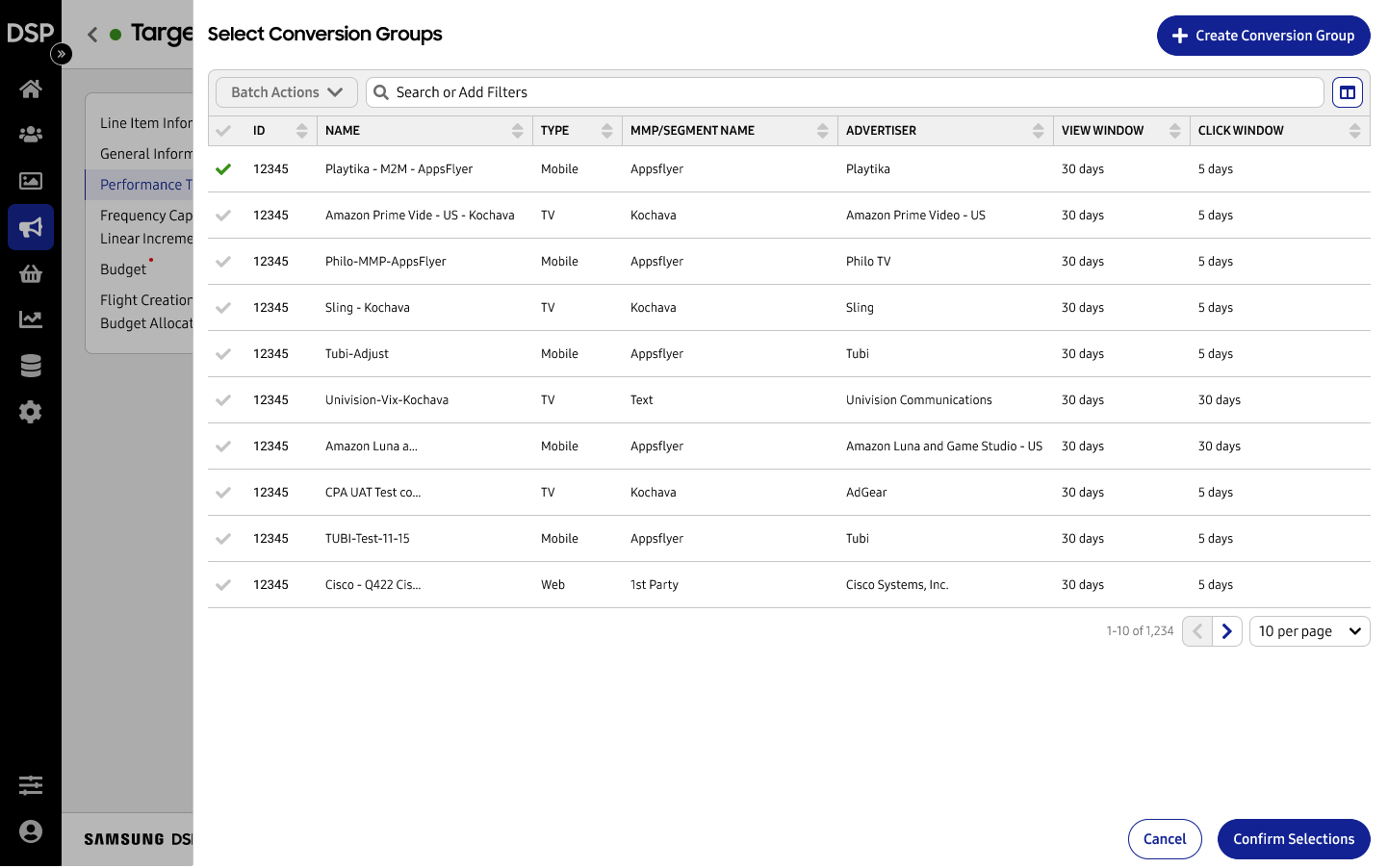Click 'Web' type cell in Cisco row
Image resolution: width=1388 pixels, height=868 pixels.
click(553, 585)
